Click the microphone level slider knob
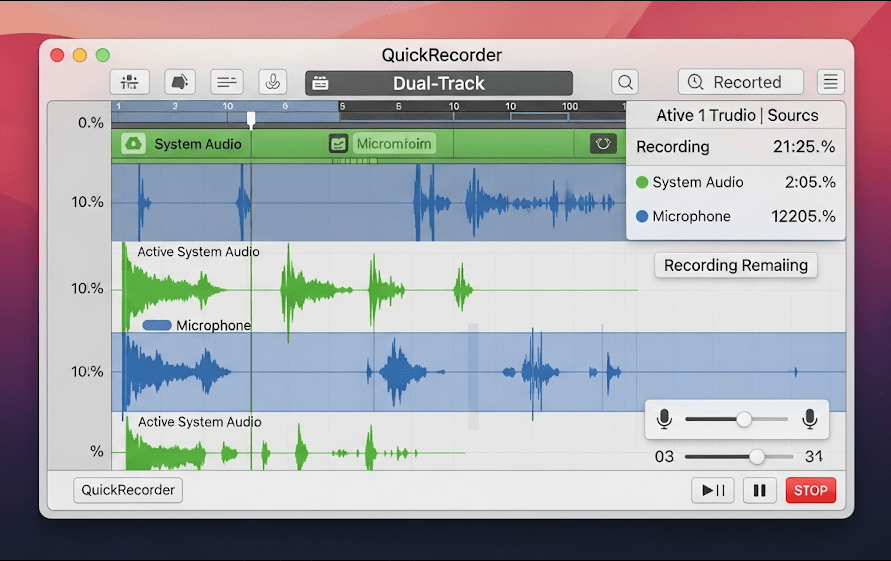Viewport: 891px width, 561px height. pyautogui.click(x=744, y=419)
